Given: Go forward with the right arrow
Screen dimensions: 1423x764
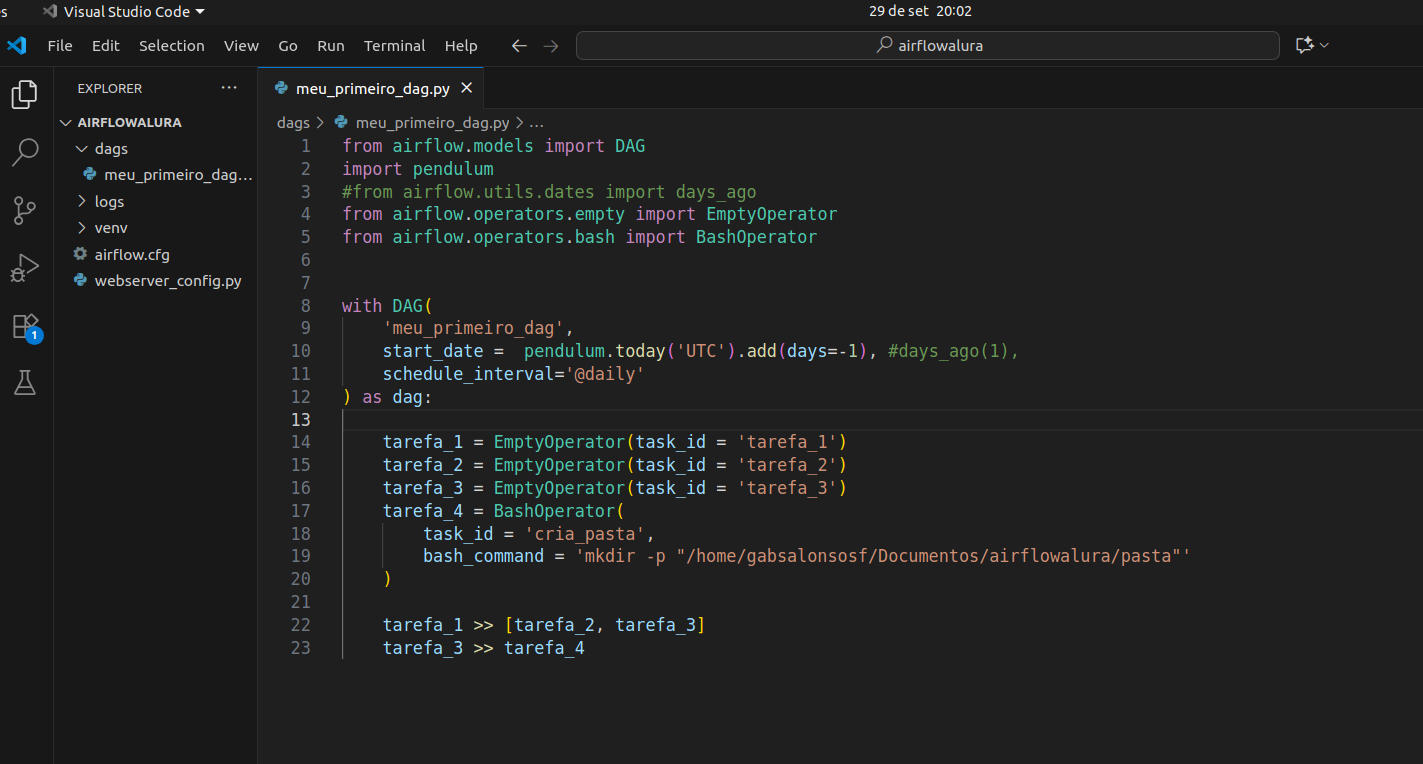Looking at the screenshot, I should (551, 46).
